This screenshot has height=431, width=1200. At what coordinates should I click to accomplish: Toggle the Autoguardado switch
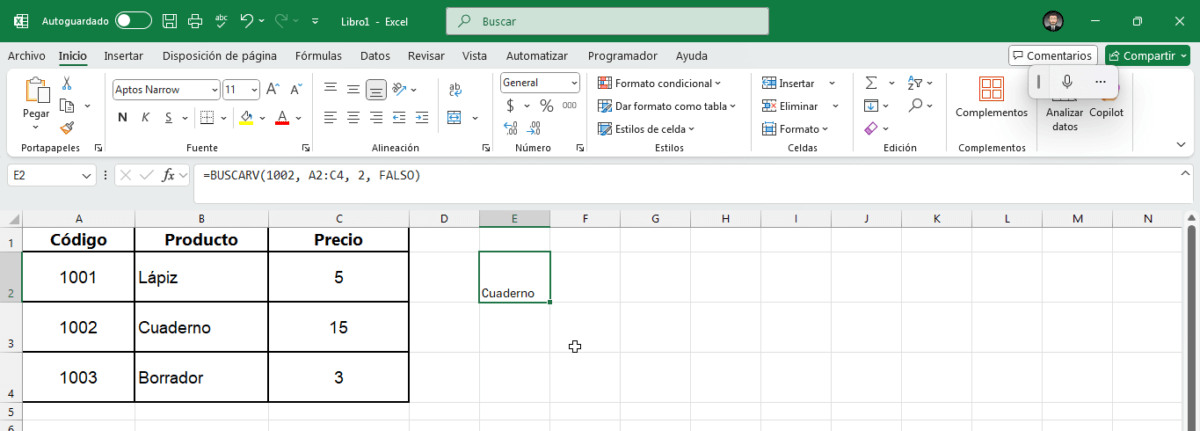point(133,21)
